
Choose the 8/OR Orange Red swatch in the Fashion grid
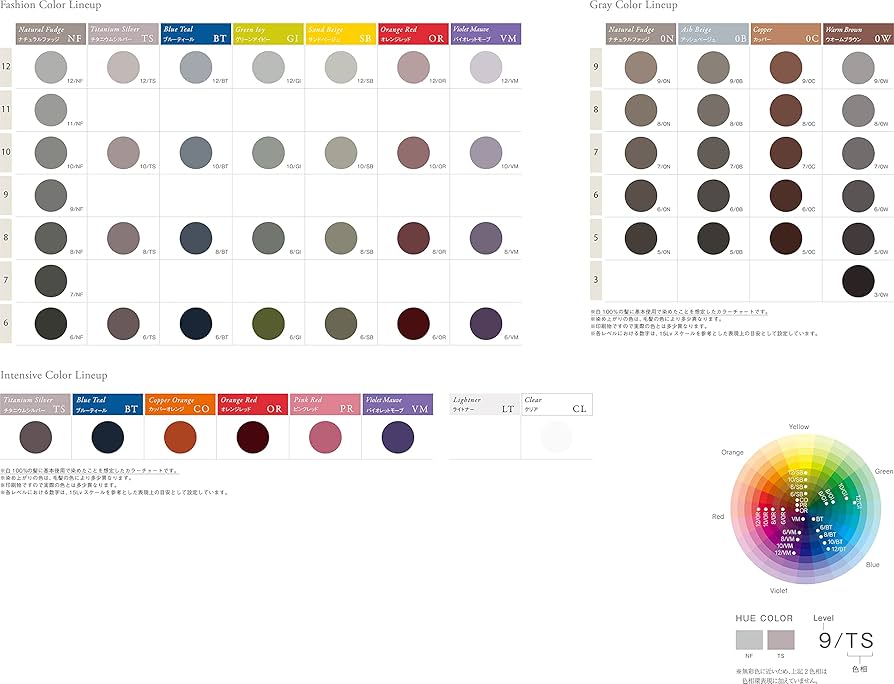[x=412, y=238]
